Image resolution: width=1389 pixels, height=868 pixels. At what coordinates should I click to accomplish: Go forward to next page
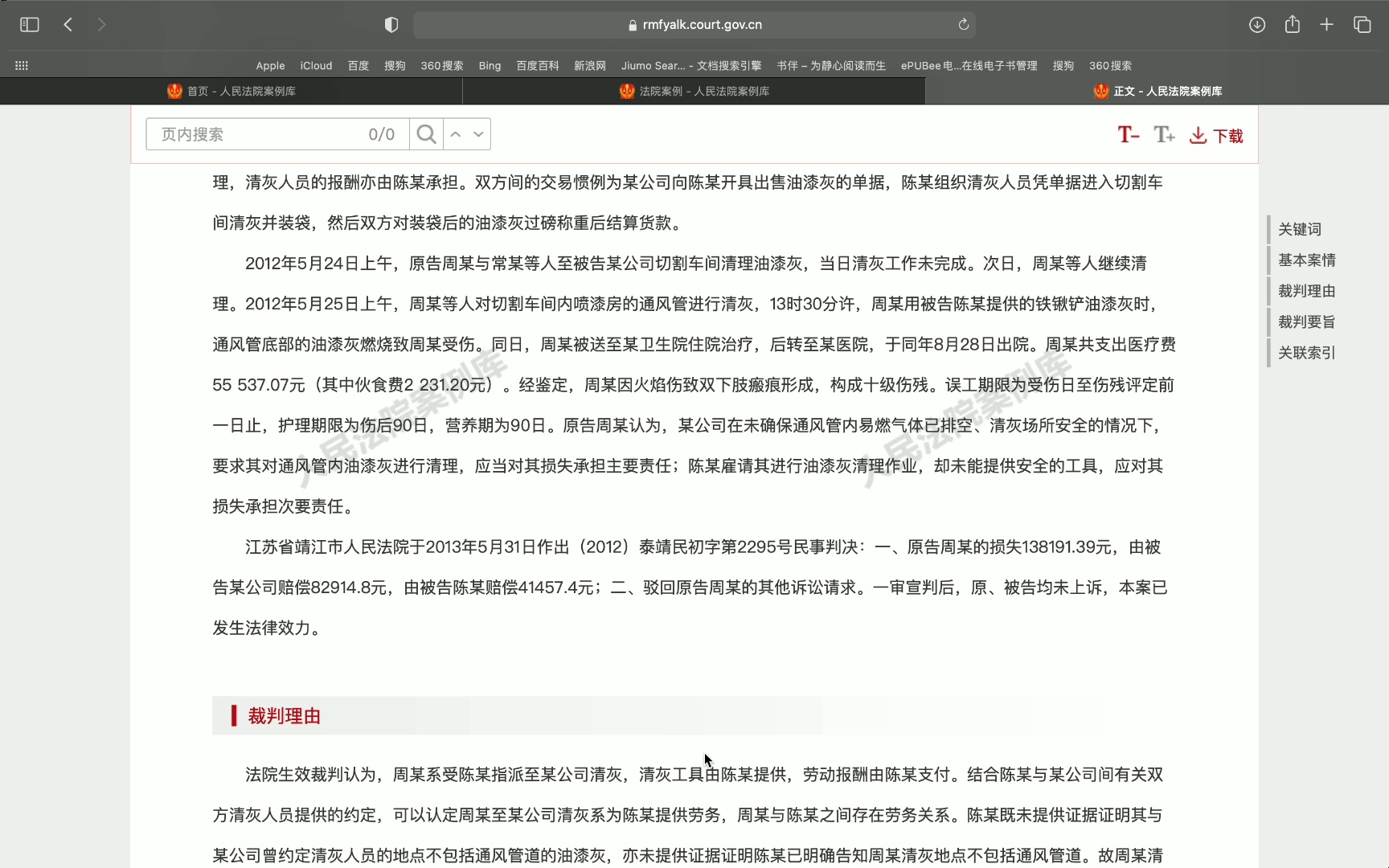pos(101,25)
